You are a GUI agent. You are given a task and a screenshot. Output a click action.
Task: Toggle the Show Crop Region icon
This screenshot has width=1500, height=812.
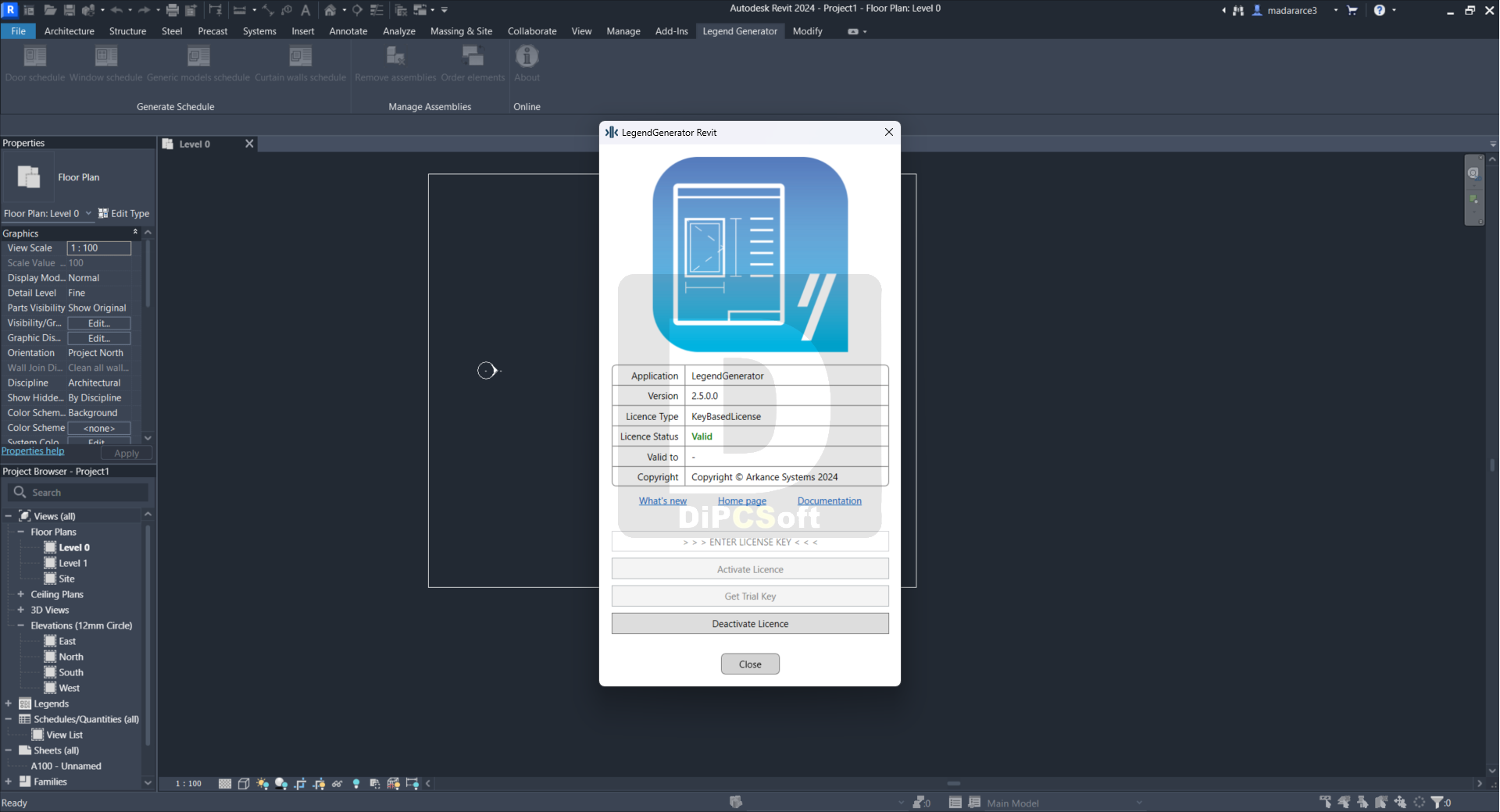point(319,783)
